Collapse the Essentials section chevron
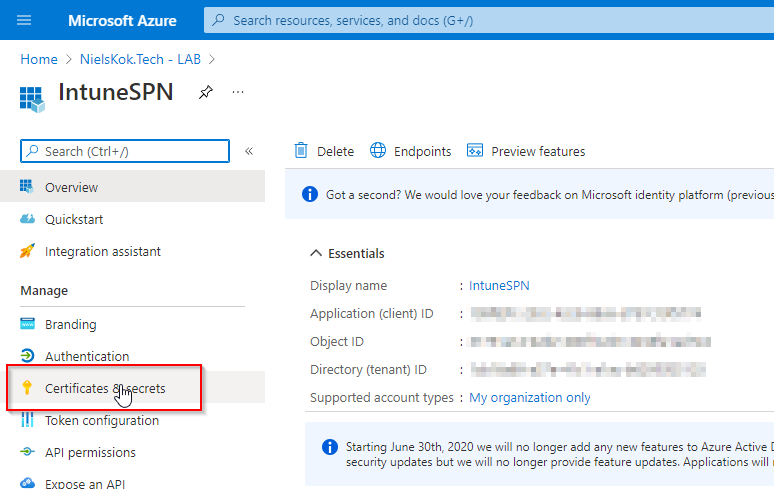 (x=315, y=253)
